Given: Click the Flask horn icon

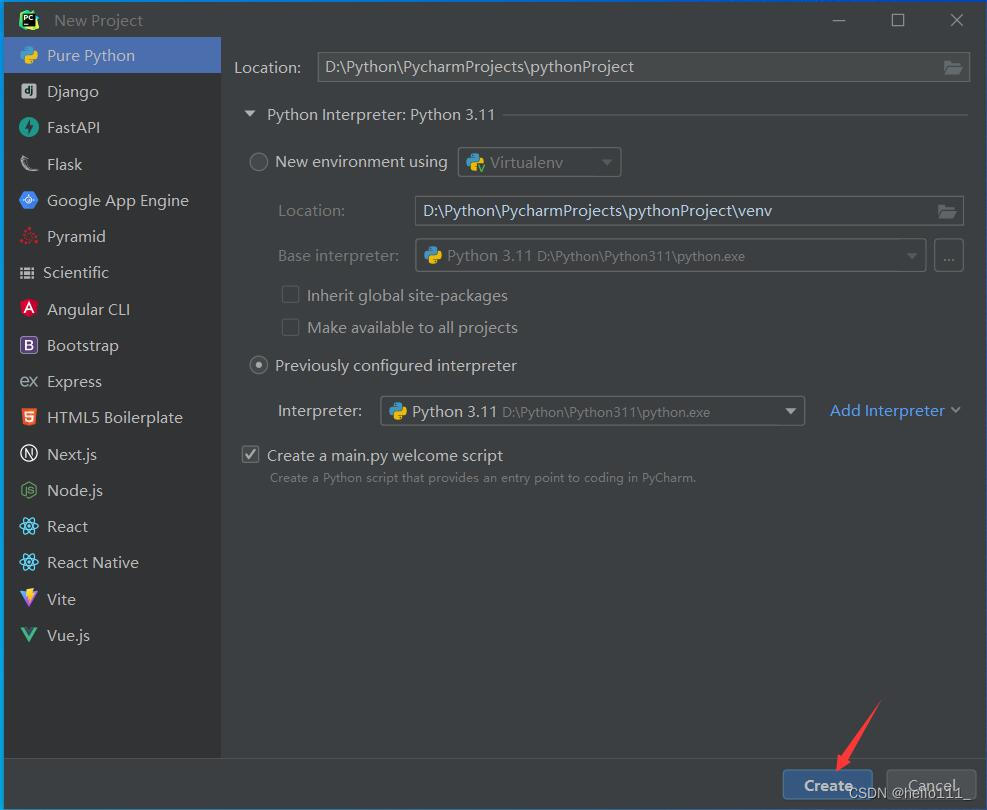Looking at the screenshot, I should [28, 164].
